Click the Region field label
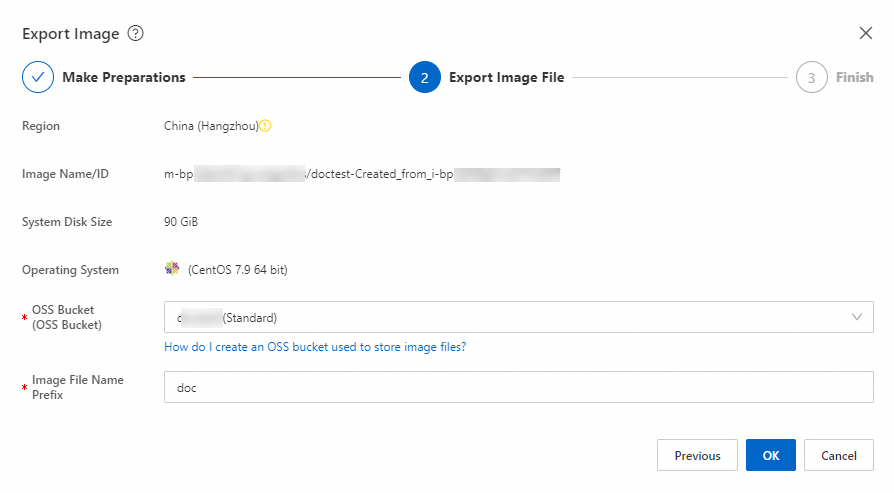Viewport: 894px width, 493px height. pyautogui.click(x=40, y=126)
